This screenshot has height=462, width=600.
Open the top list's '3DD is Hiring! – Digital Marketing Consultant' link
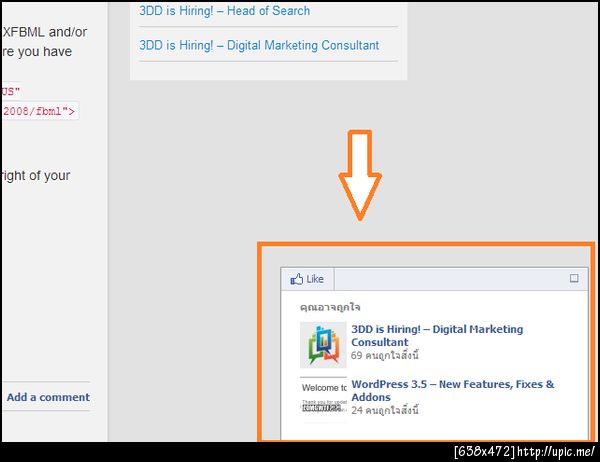pyautogui.click(x=259, y=45)
